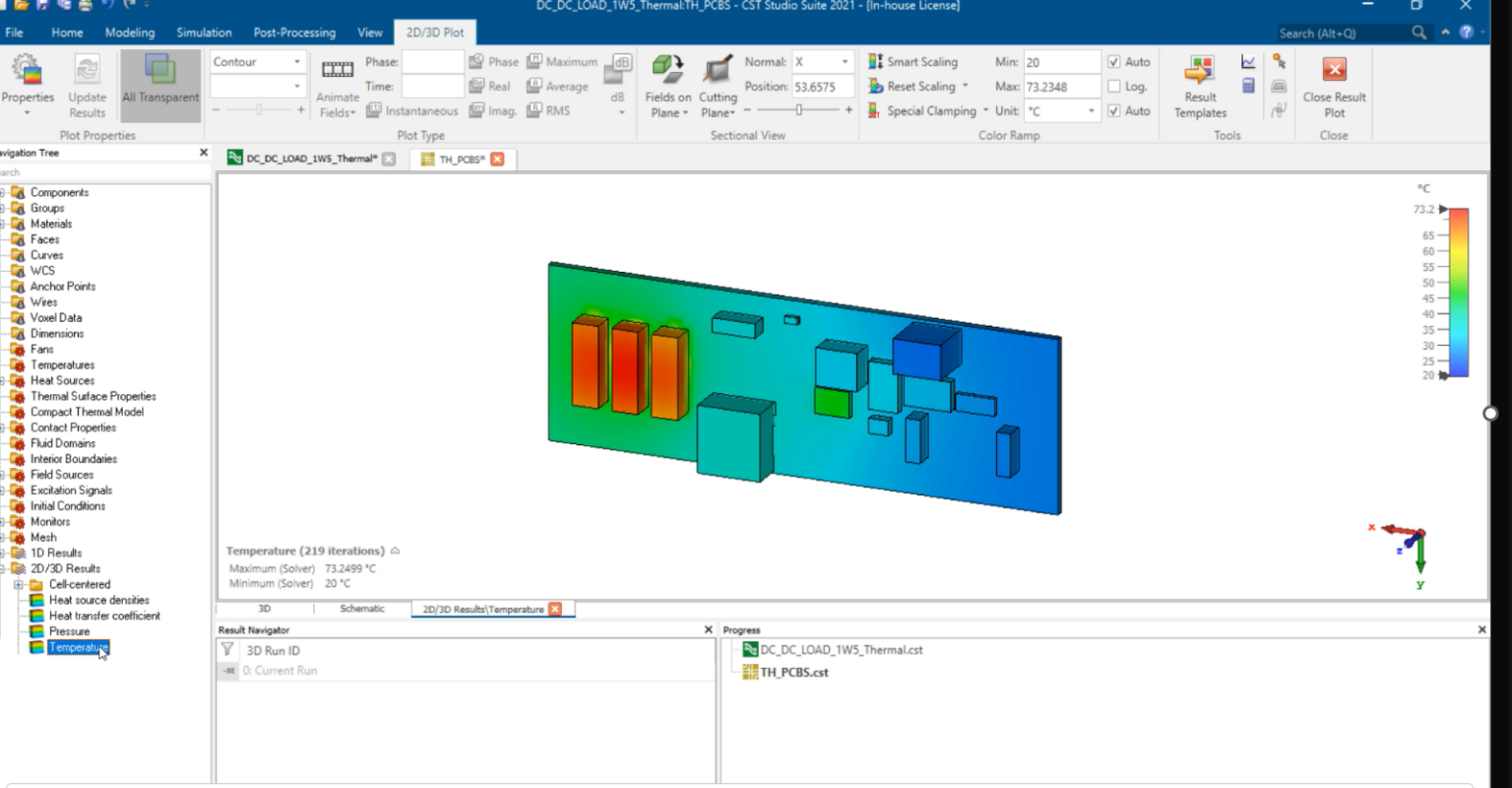Select Temperature in the navigation tree
This screenshot has height=788, width=1512.
(77, 647)
